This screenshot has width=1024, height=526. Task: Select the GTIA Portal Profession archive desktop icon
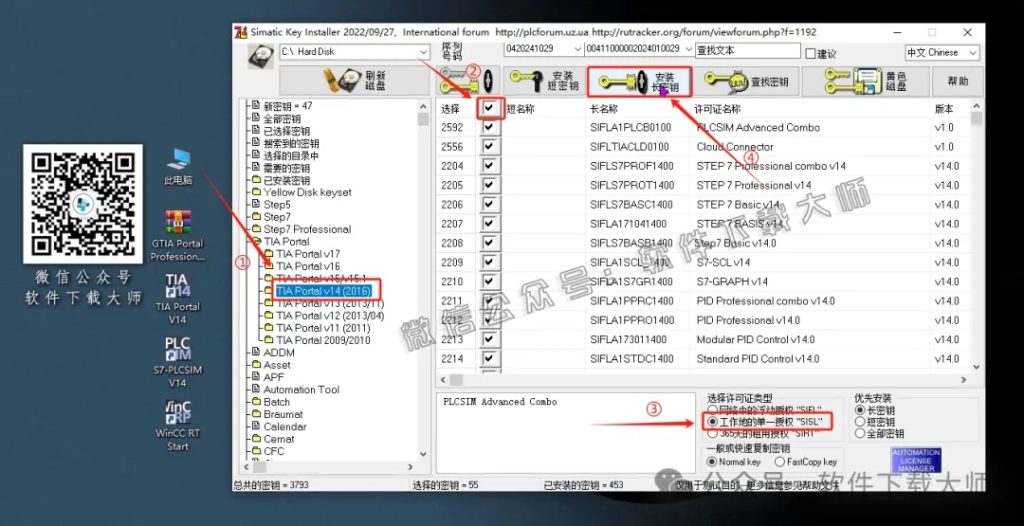(178, 237)
